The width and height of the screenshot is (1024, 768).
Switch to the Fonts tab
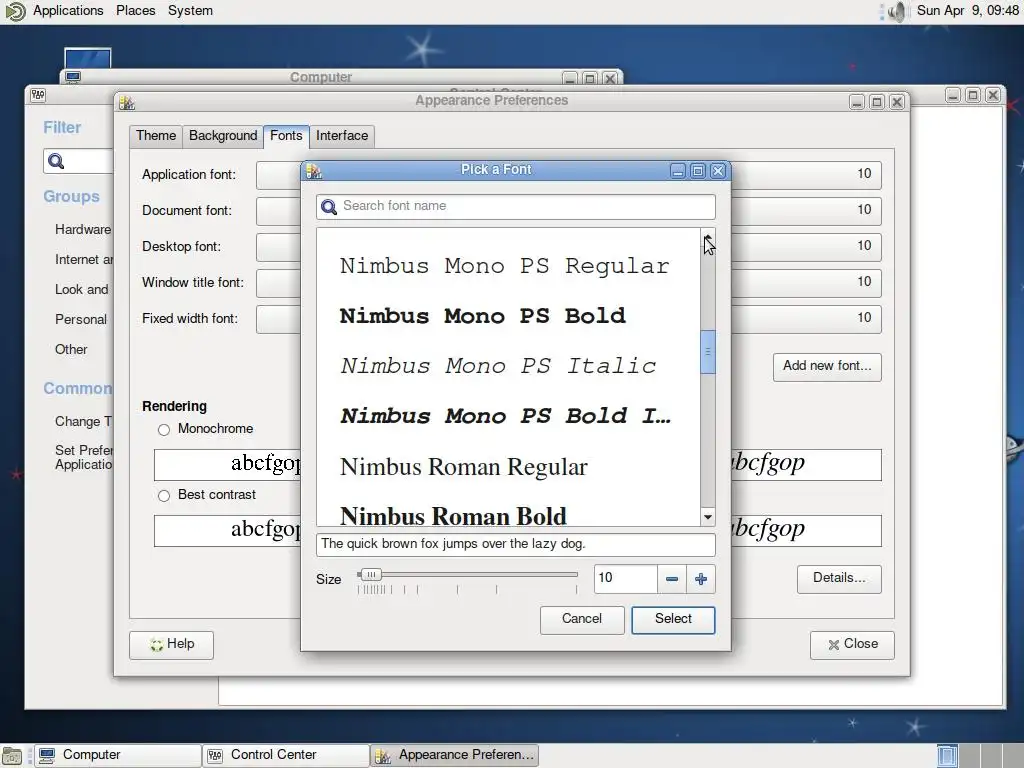[286, 136]
